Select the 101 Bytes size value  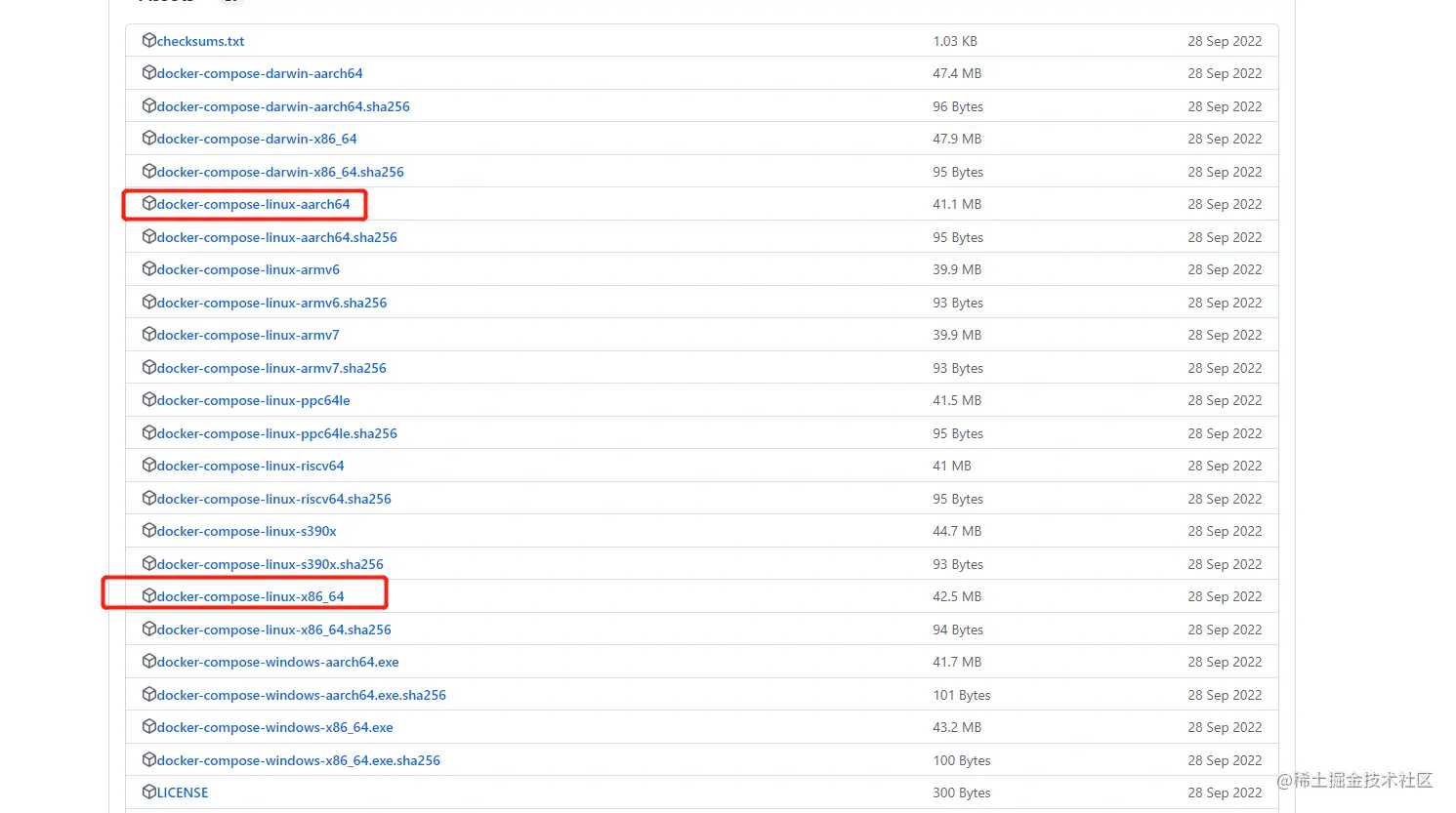962,695
